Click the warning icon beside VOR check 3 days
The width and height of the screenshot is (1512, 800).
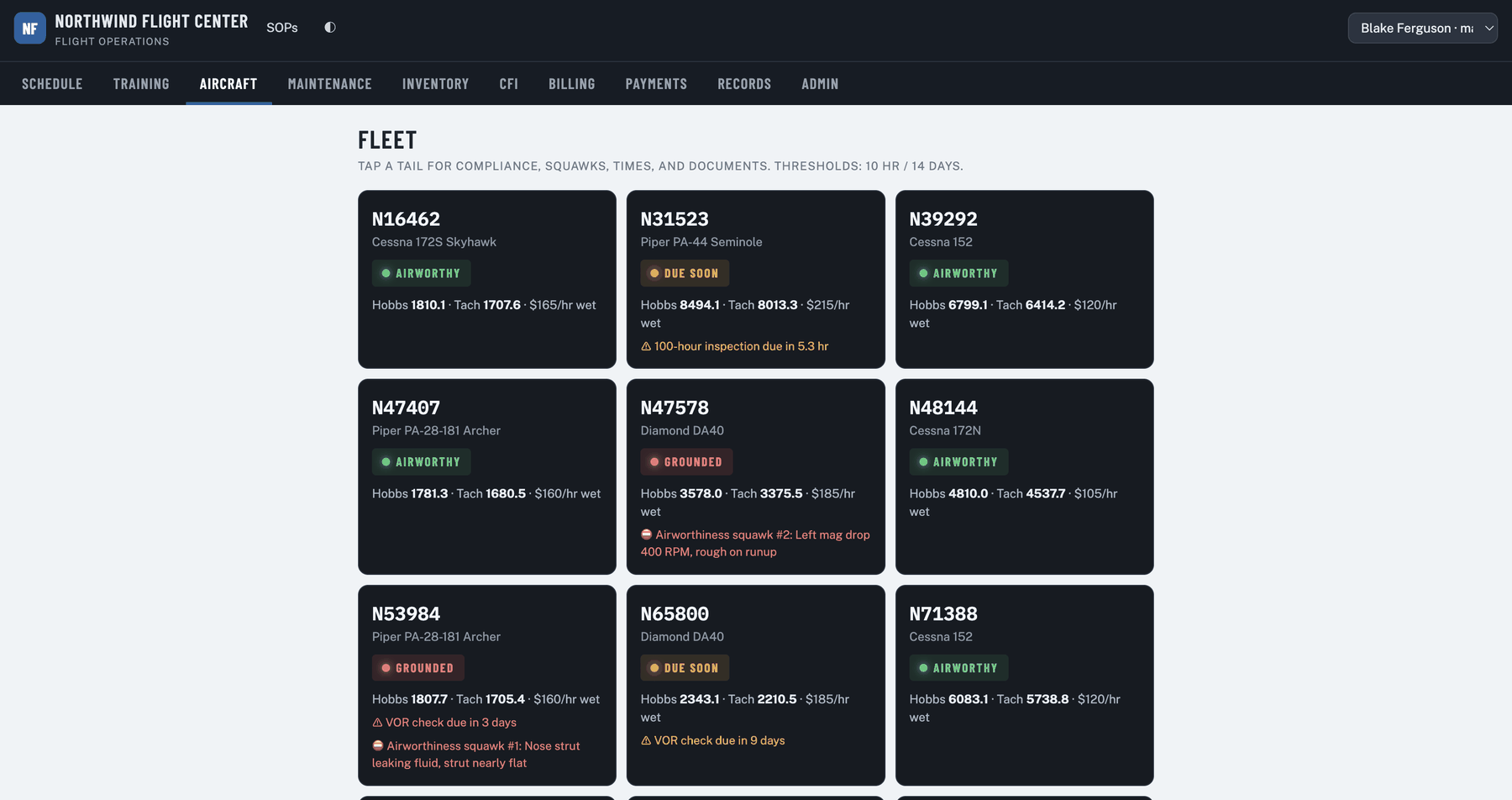click(377, 723)
